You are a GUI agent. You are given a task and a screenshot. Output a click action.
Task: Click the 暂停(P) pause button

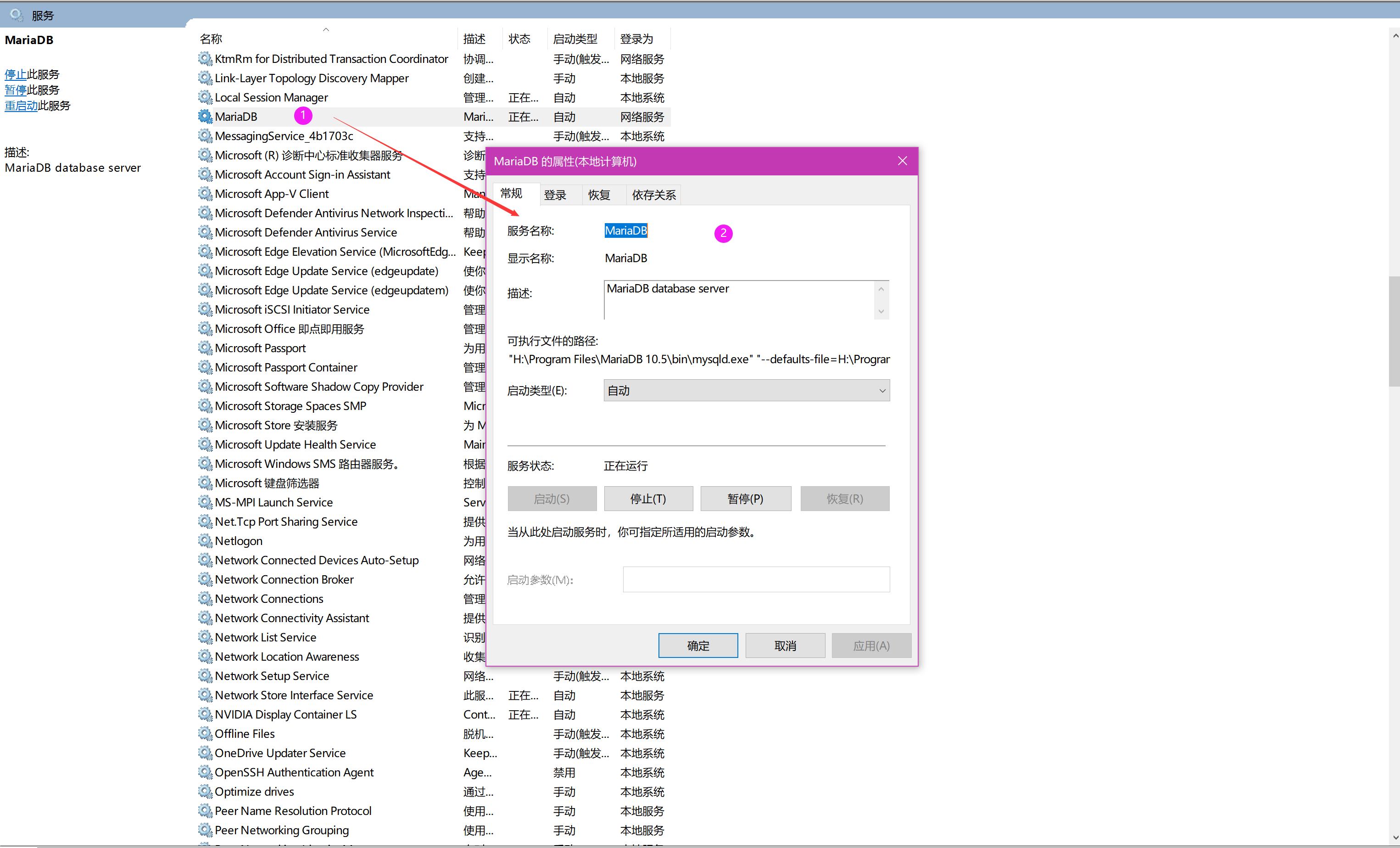click(x=746, y=499)
